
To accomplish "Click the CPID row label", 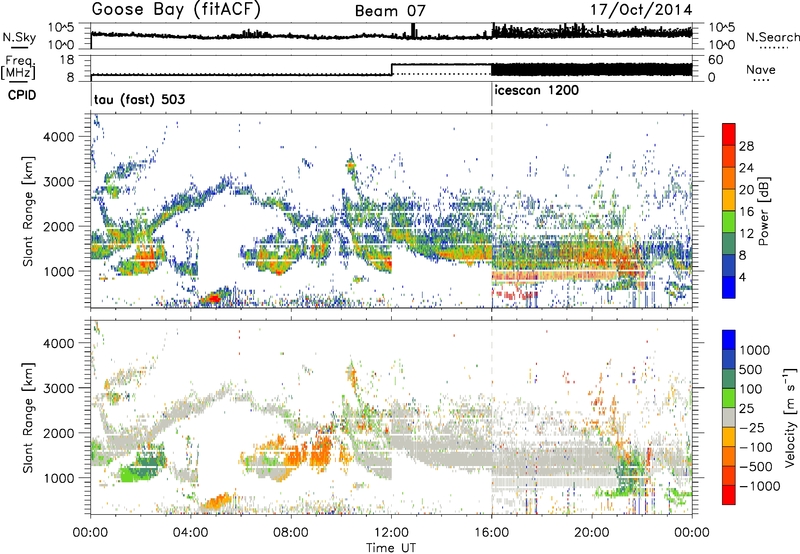I will [x=21, y=95].
